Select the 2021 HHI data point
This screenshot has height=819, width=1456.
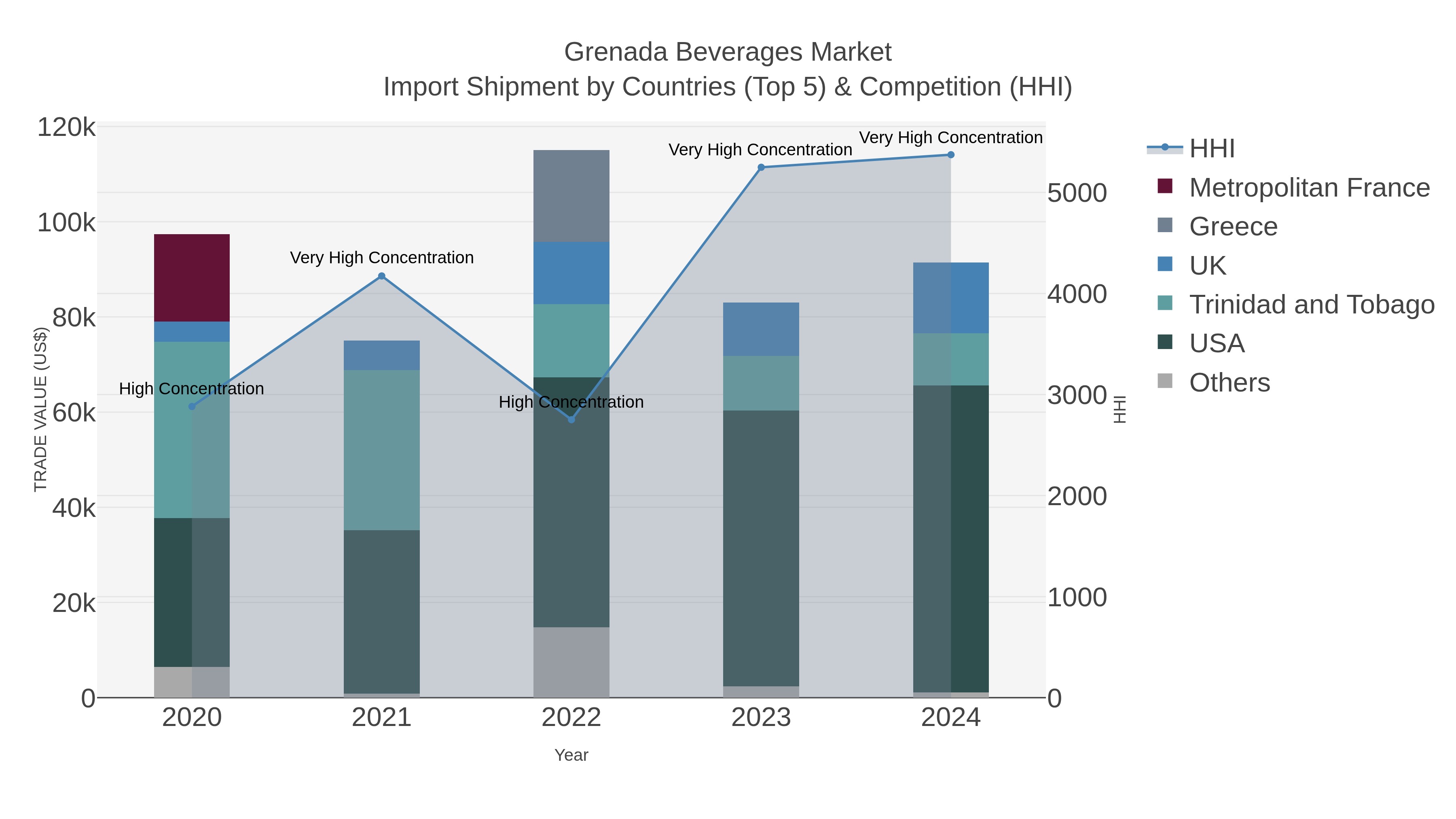tap(381, 276)
